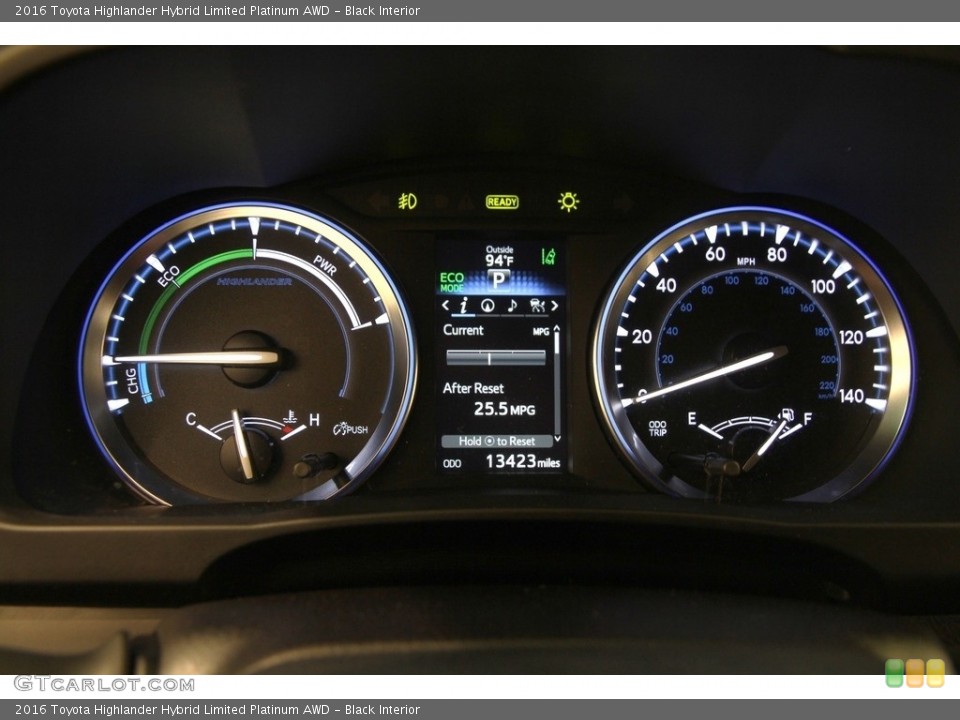Open the drive information 'i' tab

pos(463,305)
